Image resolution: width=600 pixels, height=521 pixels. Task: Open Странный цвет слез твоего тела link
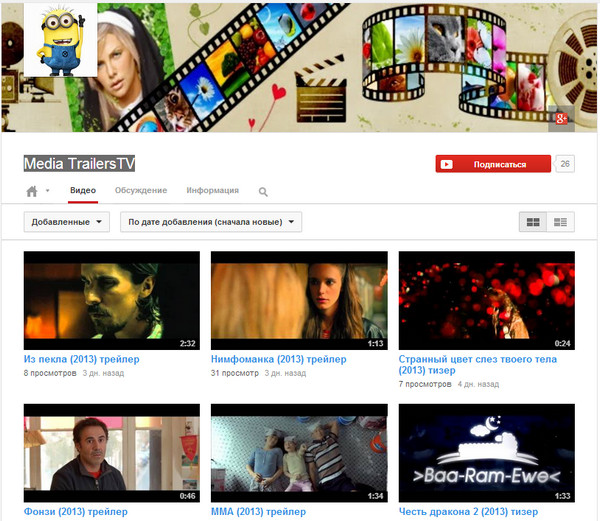(x=478, y=365)
